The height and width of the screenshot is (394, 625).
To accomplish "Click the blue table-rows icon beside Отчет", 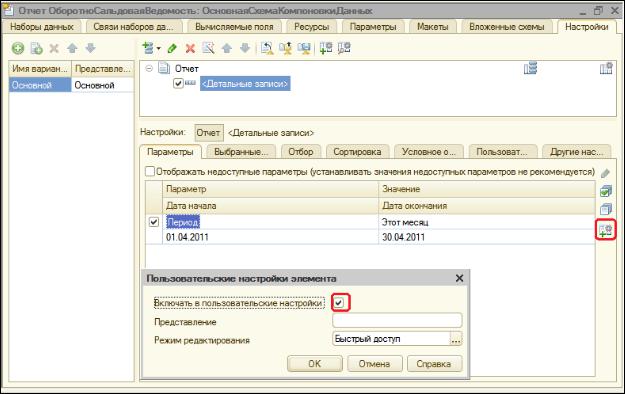I will pos(531,68).
